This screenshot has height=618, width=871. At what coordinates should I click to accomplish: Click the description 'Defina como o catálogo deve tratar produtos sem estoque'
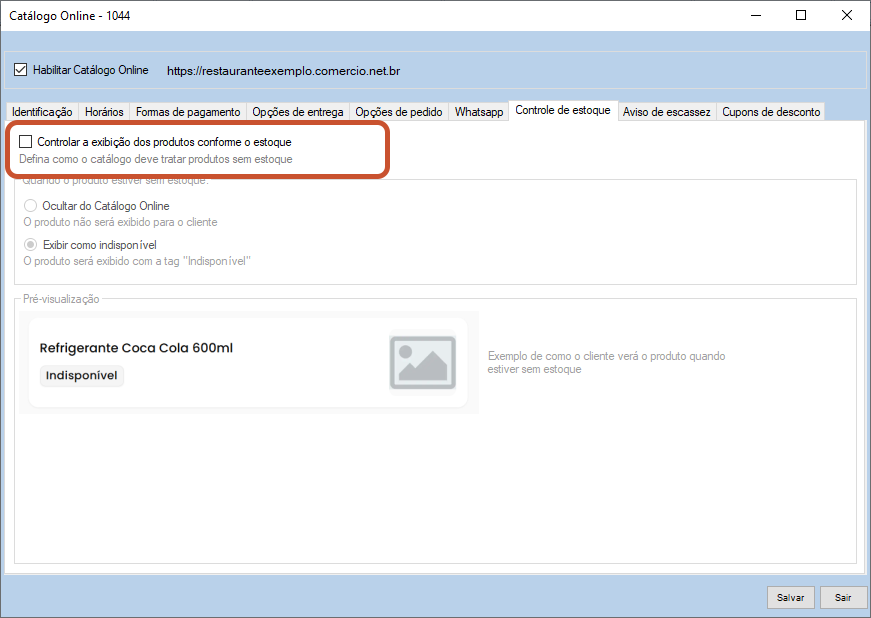(x=156, y=159)
